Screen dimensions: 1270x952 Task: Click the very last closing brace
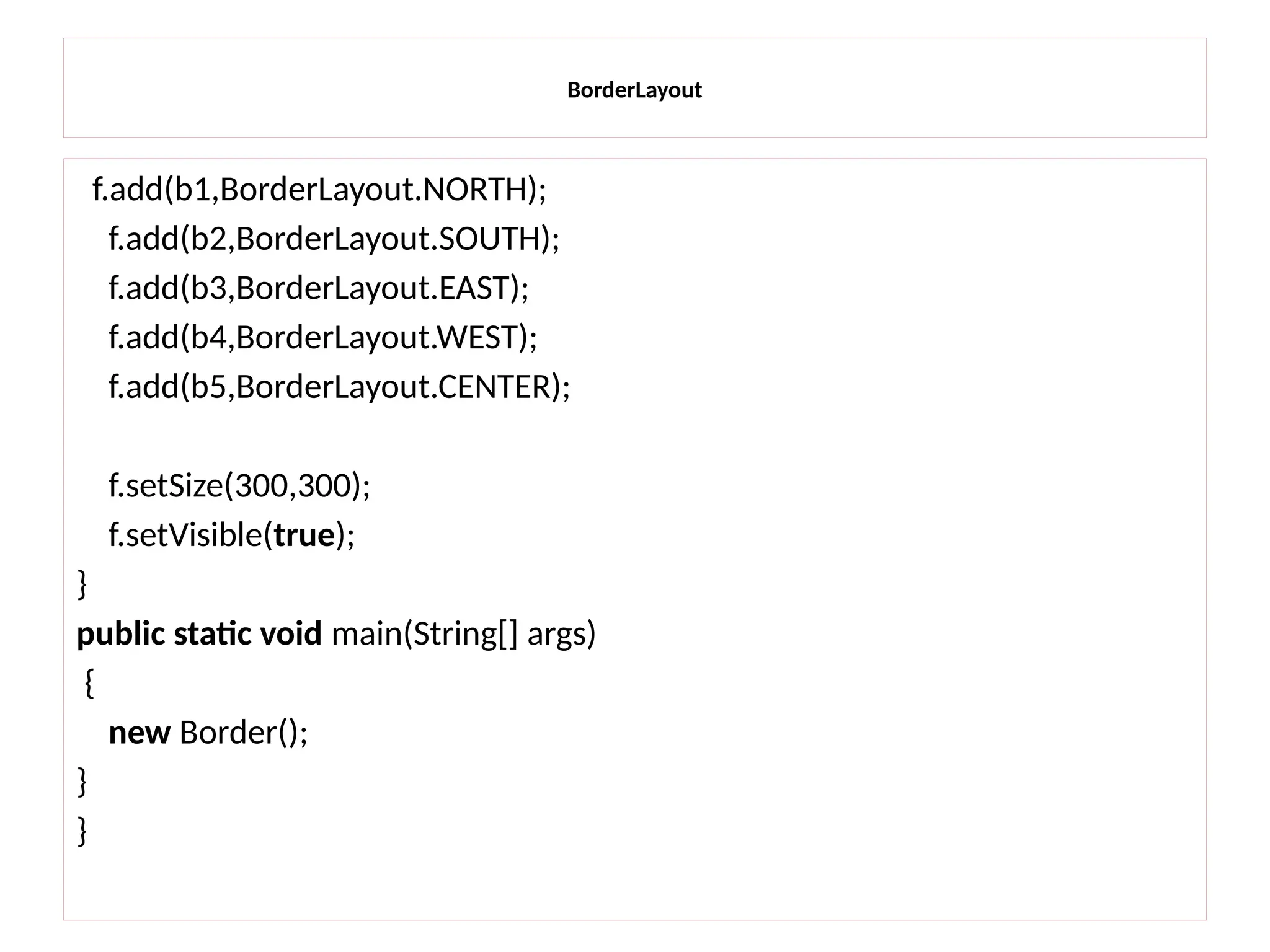[x=82, y=831]
